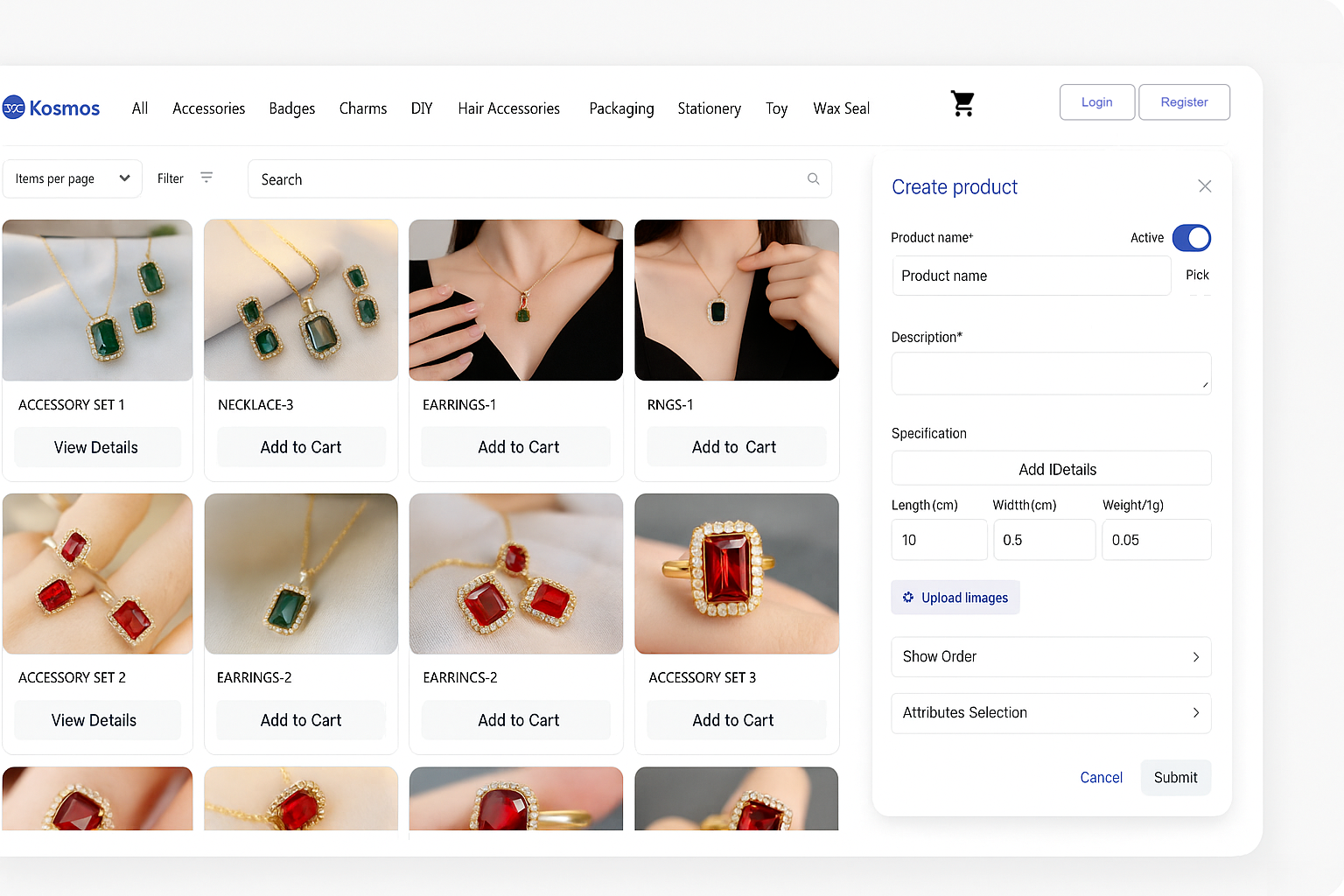The height and width of the screenshot is (896, 1344).
Task: Click the Show Order chevron arrow
Action: 1195,657
